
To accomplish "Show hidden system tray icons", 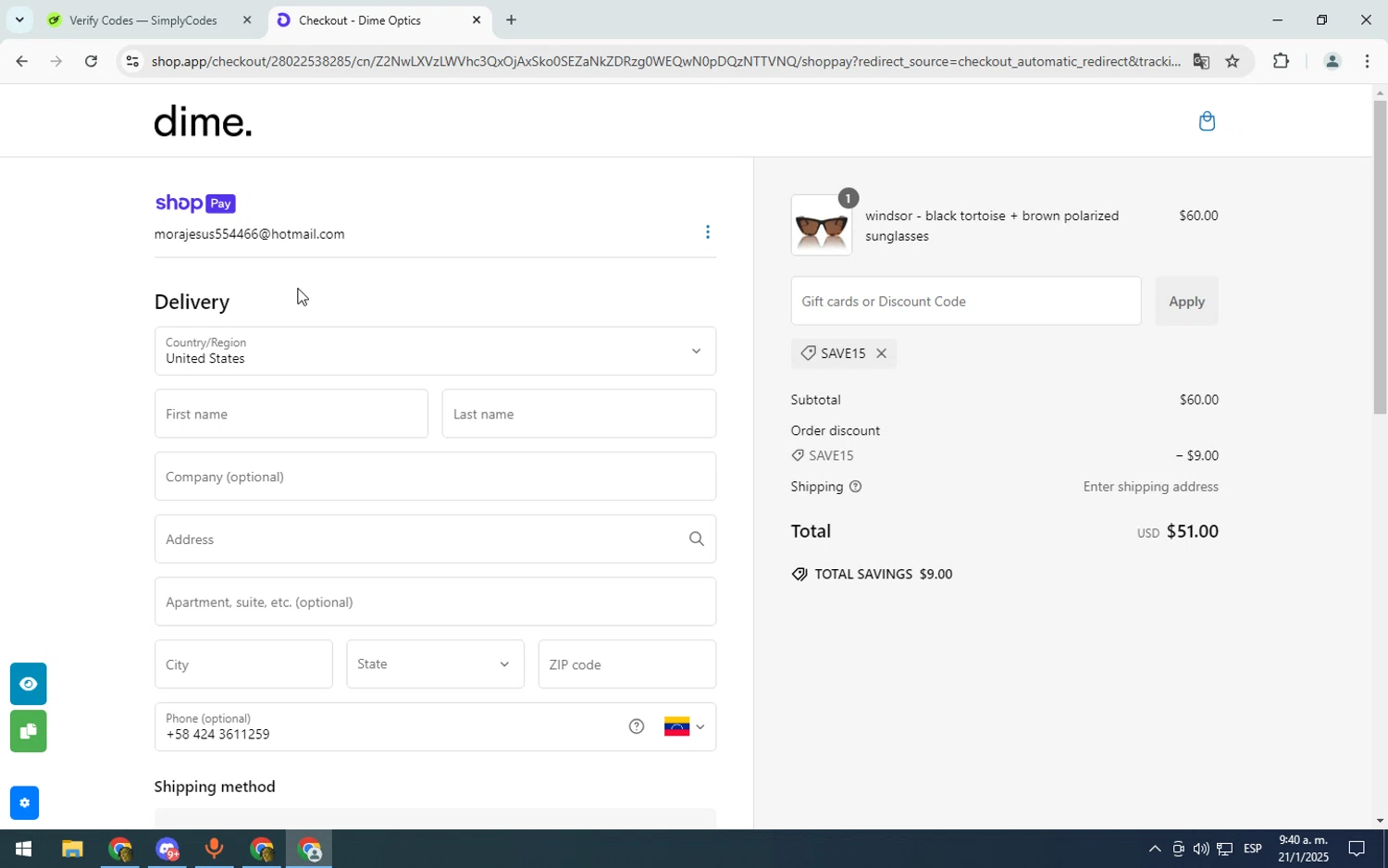I will [1154, 849].
